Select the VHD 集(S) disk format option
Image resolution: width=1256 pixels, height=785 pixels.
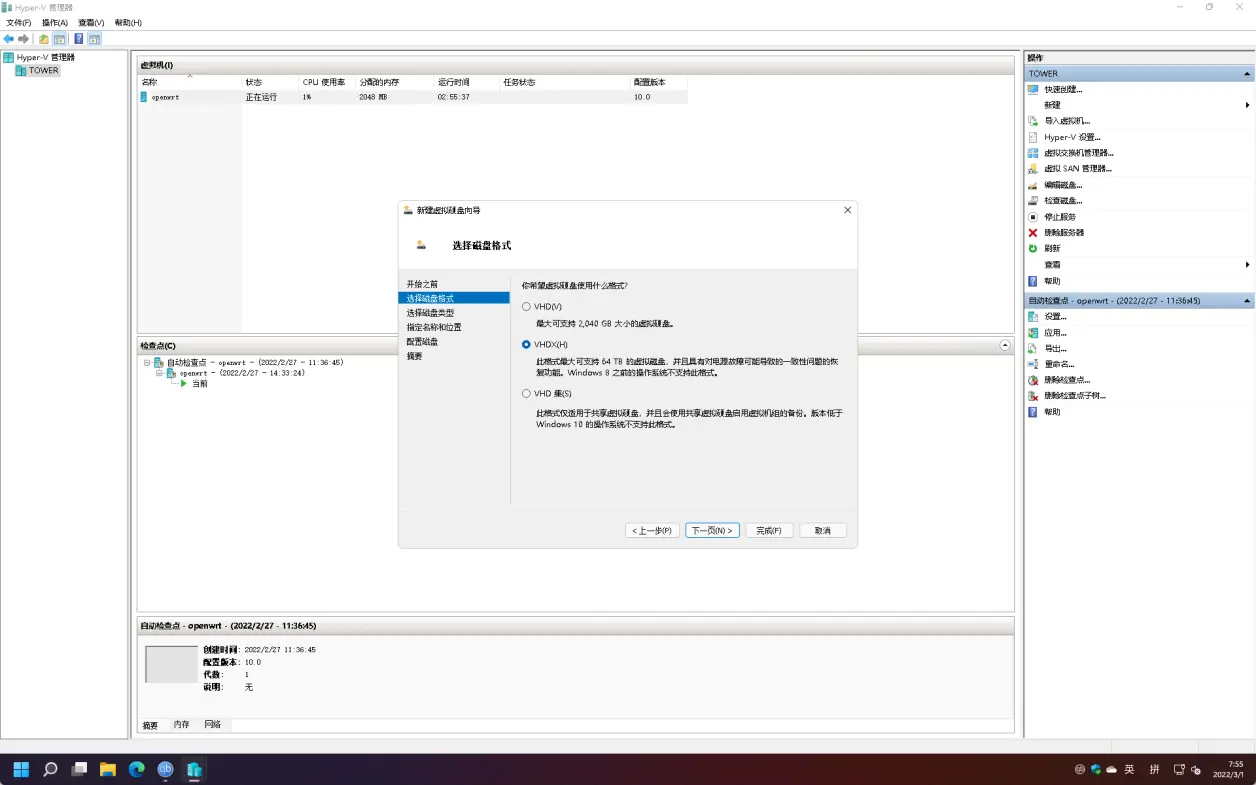526,394
